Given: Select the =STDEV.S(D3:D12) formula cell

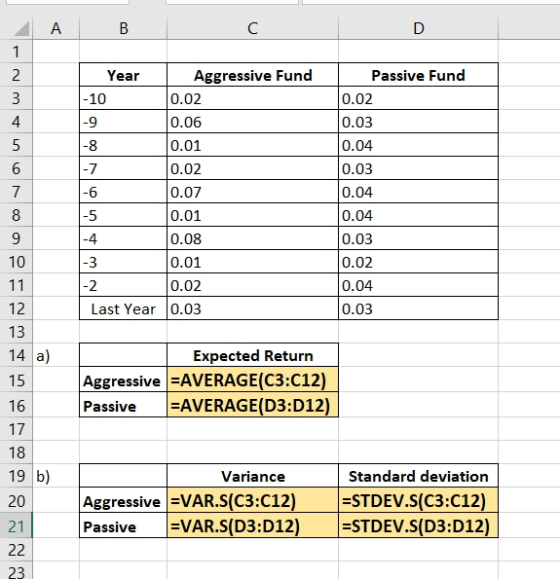Looking at the screenshot, I should pyautogui.click(x=418, y=525).
